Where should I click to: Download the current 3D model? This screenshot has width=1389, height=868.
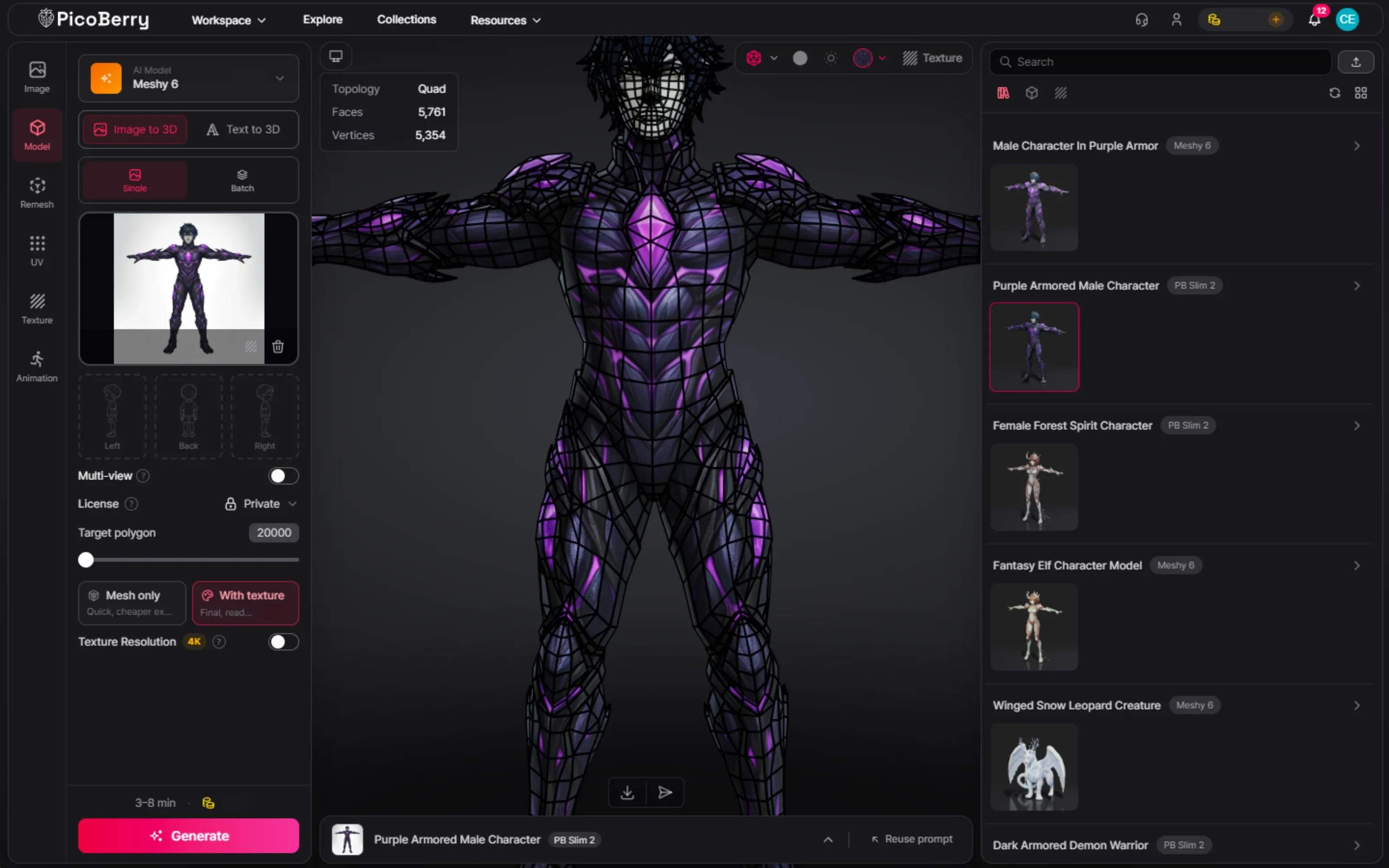coord(627,792)
